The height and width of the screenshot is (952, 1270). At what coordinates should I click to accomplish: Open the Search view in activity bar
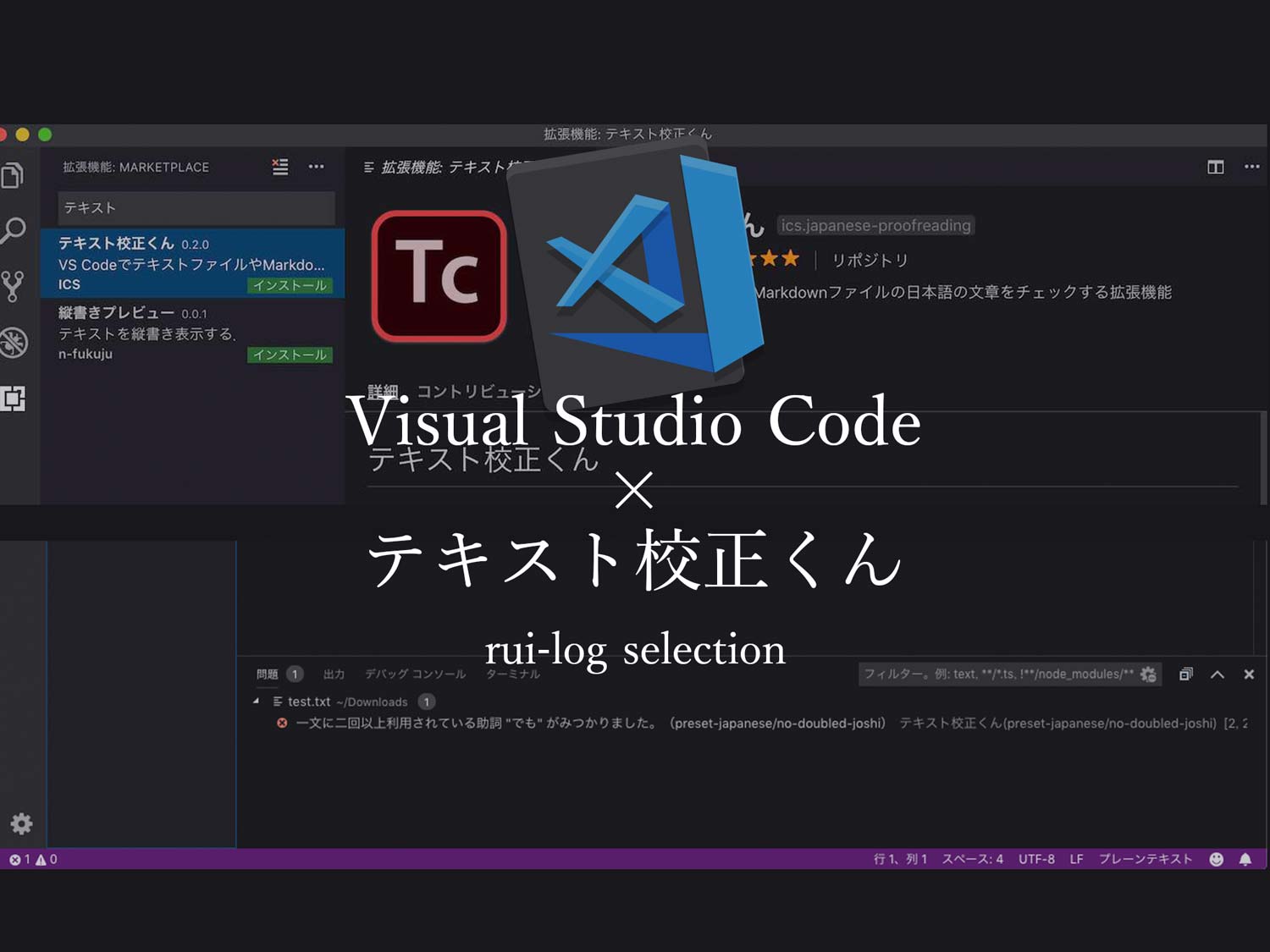point(13,230)
